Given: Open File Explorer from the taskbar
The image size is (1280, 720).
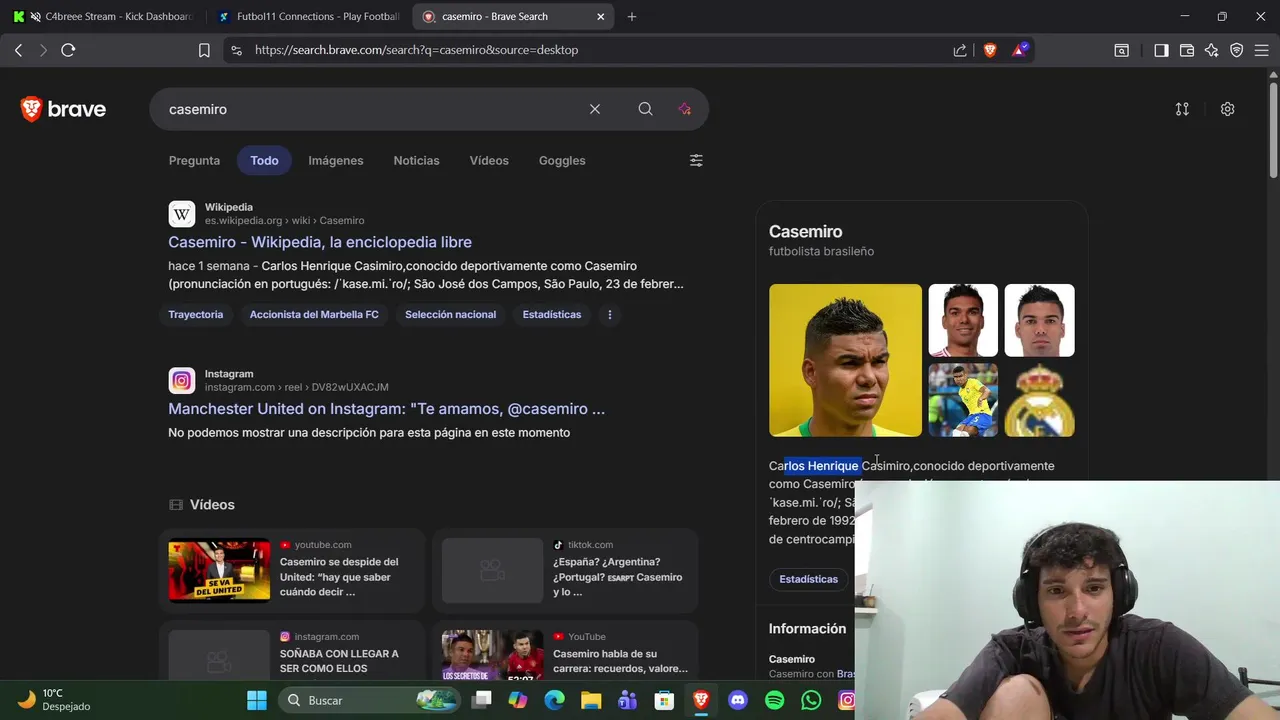Looking at the screenshot, I should click(x=591, y=700).
